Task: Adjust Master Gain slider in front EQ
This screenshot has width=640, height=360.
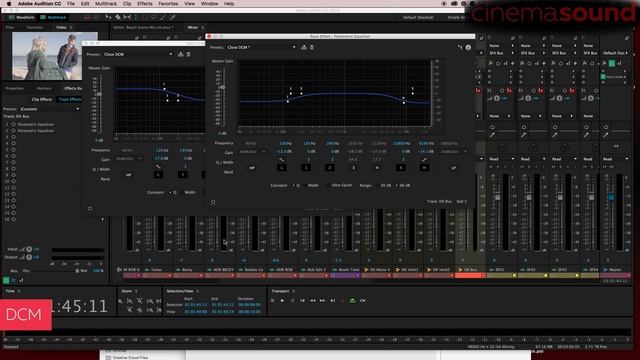Action: tap(222, 87)
